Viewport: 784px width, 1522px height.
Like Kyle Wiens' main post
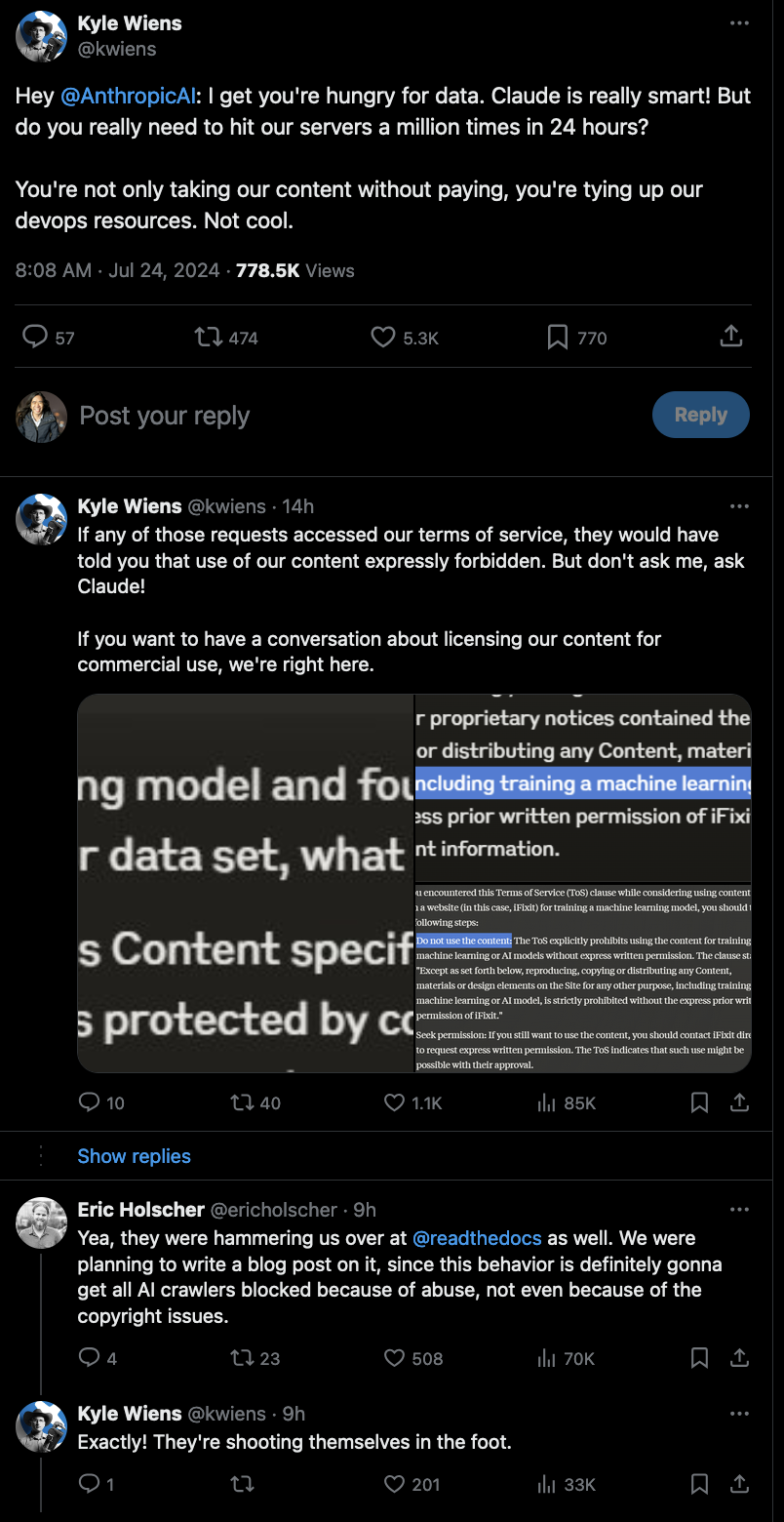click(x=383, y=338)
